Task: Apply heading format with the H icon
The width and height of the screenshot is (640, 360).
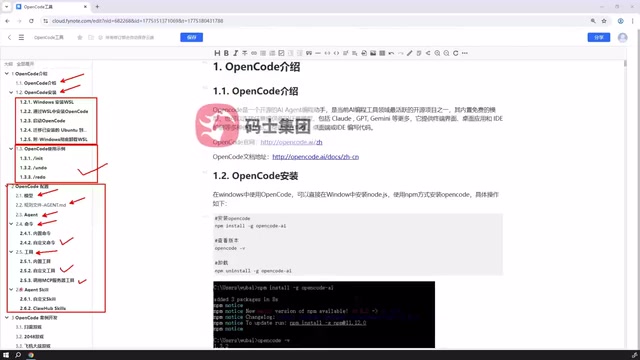Action: (x=217, y=53)
